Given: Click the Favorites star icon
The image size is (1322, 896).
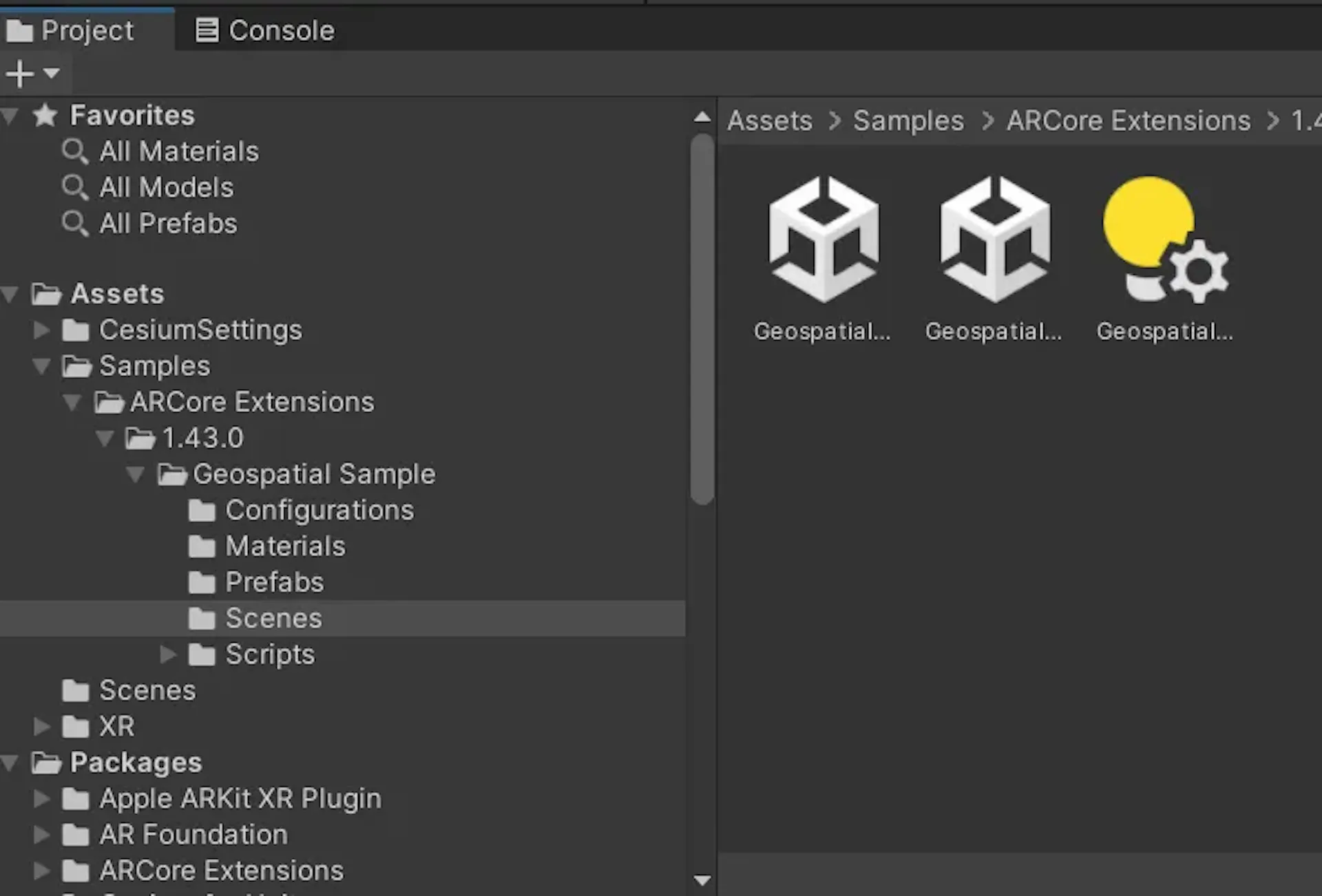Looking at the screenshot, I should point(45,115).
